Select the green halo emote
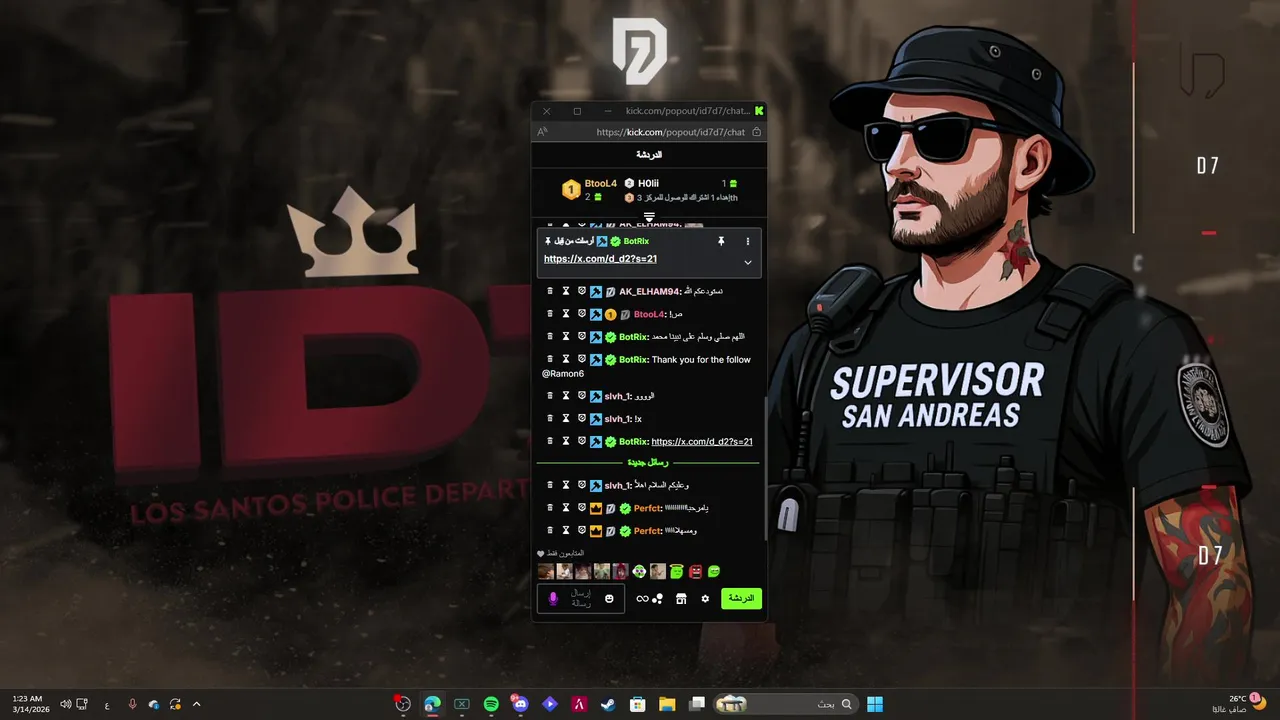Screen dimensions: 1280x720 (x=676, y=572)
